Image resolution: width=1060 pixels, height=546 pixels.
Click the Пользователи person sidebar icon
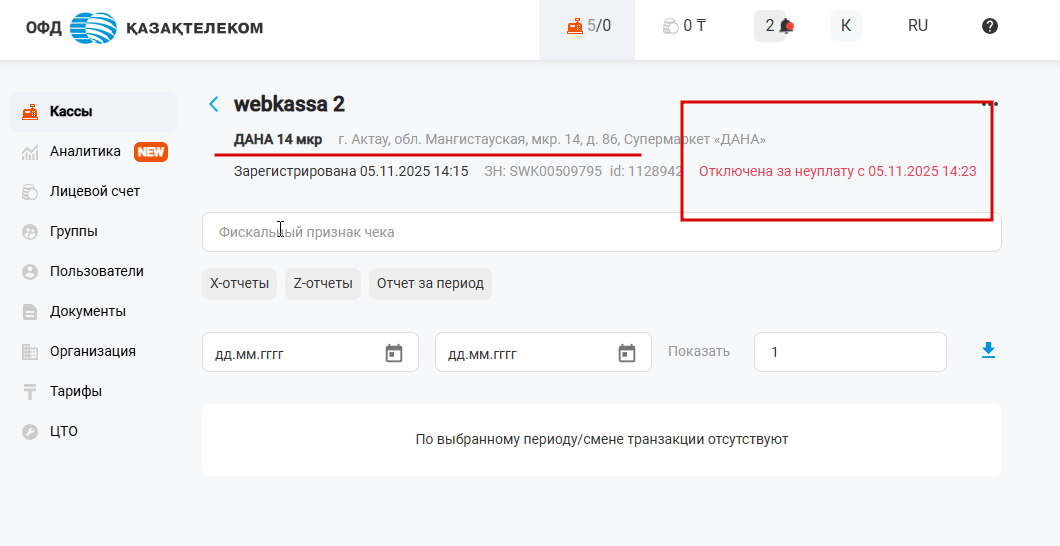point(30,272)
